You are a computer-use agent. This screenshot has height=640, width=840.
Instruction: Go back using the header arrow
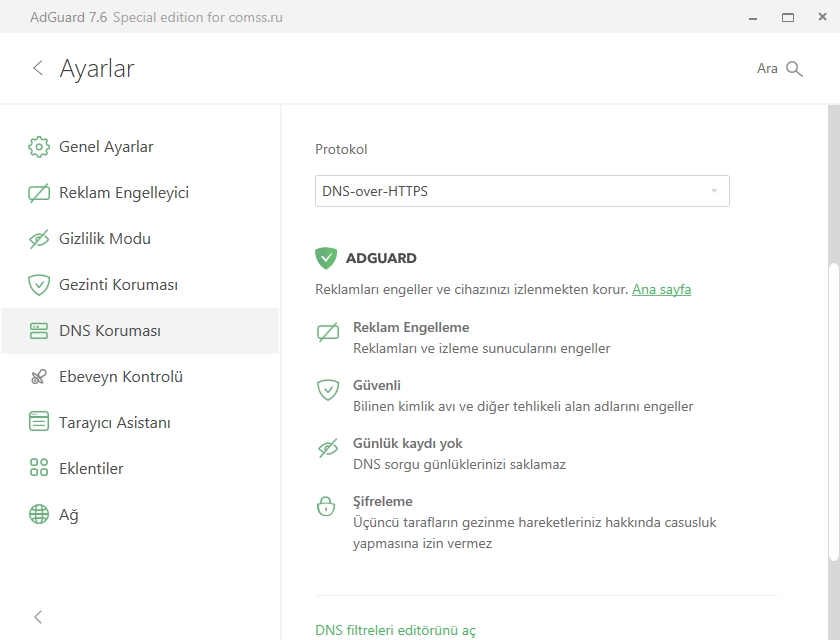click(x=38, y=68)
